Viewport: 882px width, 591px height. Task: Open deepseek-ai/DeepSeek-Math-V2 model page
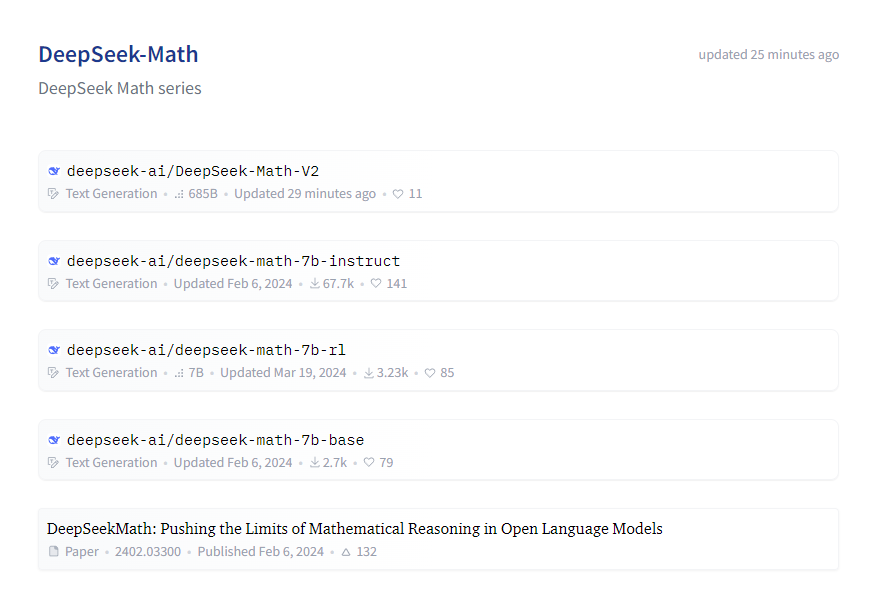pos(192,170)
